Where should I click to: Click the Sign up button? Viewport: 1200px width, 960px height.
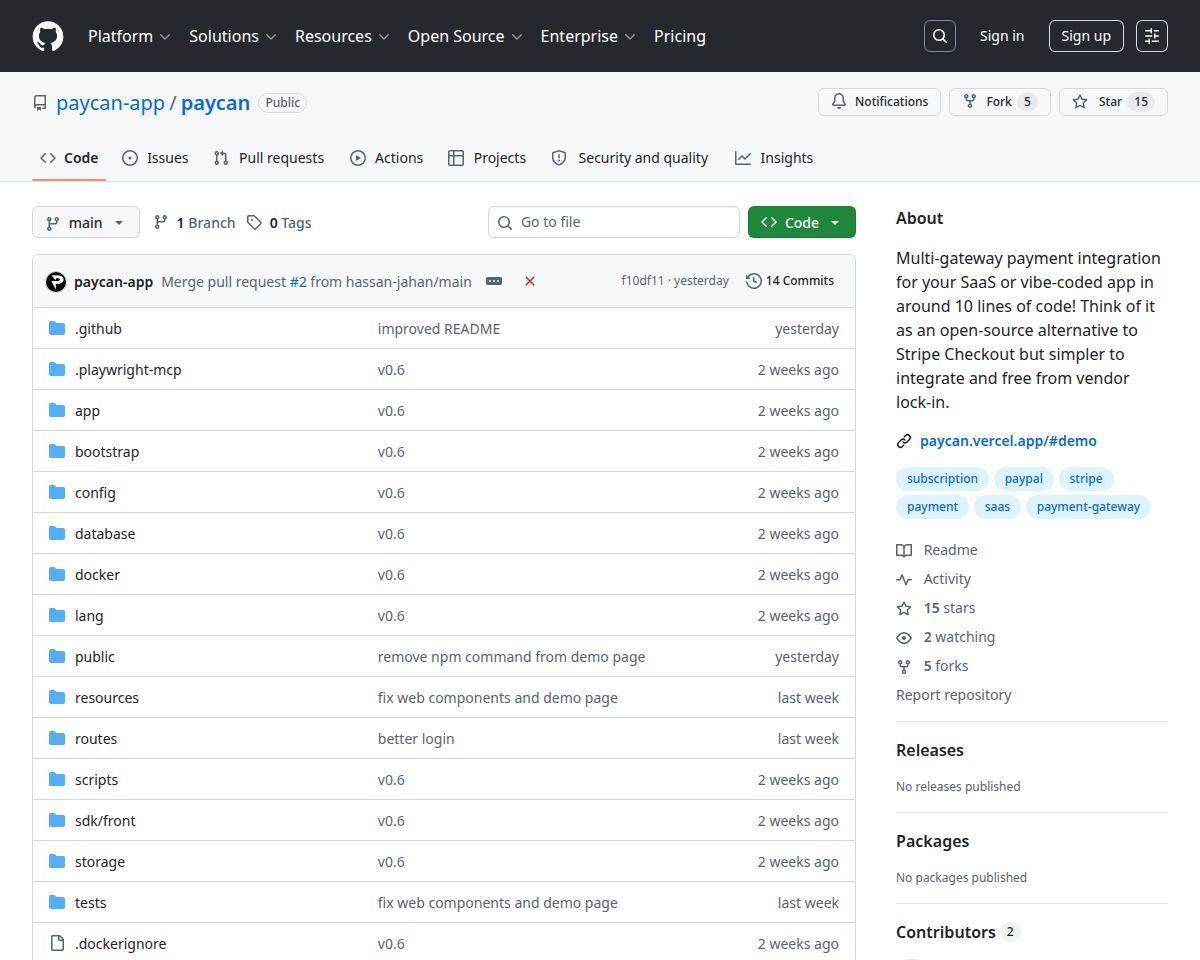tap(1086, 36)
